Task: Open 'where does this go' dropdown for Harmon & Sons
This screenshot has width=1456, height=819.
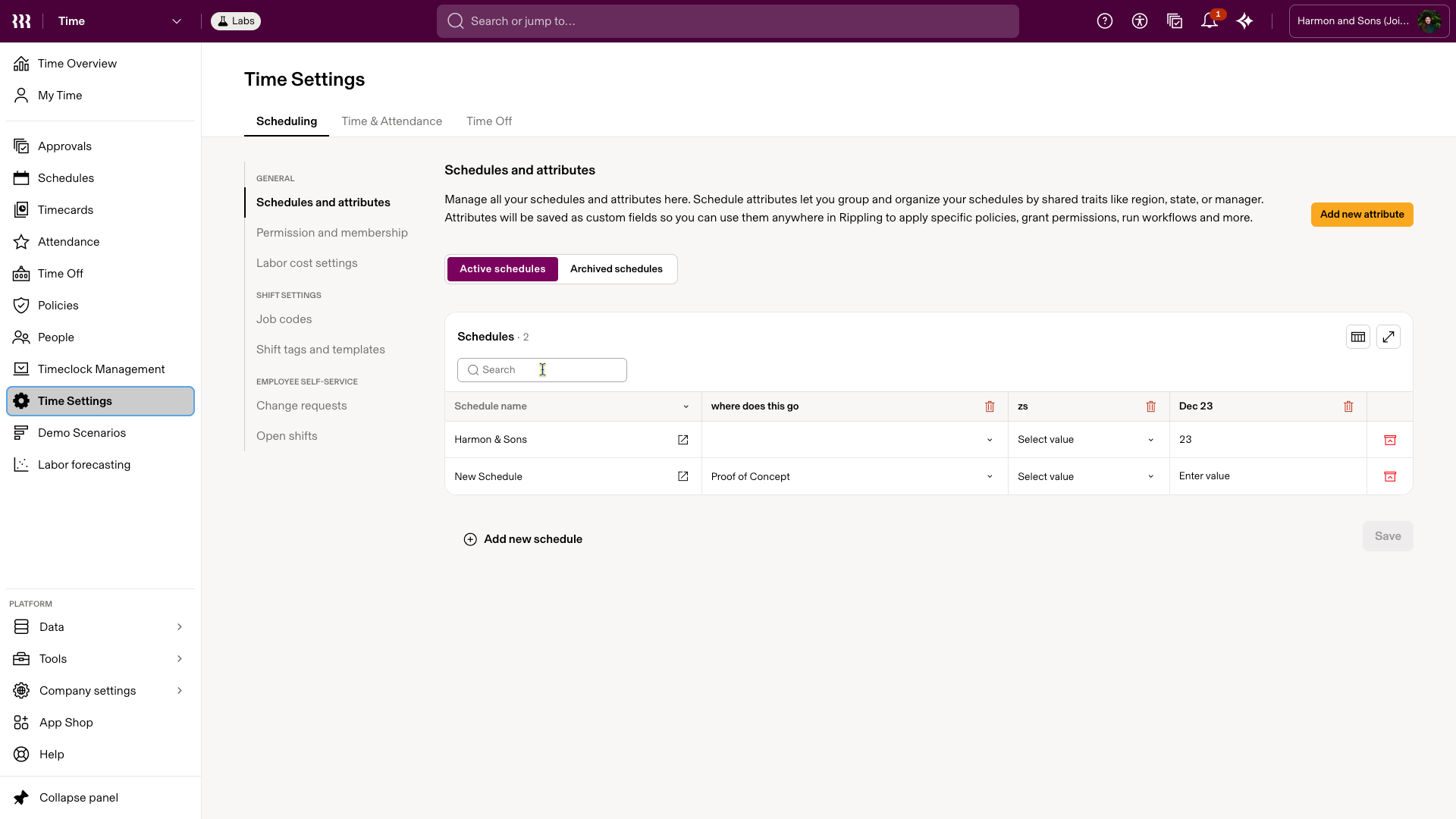Action: pos(855,440)
